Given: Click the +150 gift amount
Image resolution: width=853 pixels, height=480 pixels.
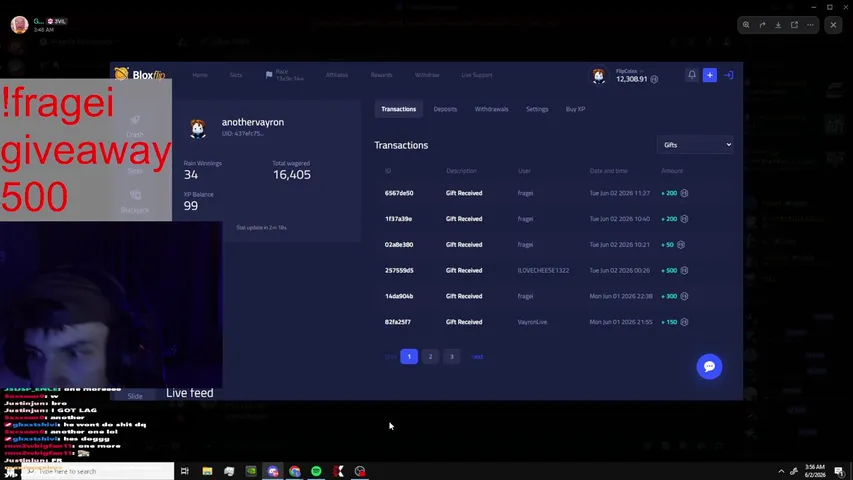Looking at the screenshot, I should point(669,322).
